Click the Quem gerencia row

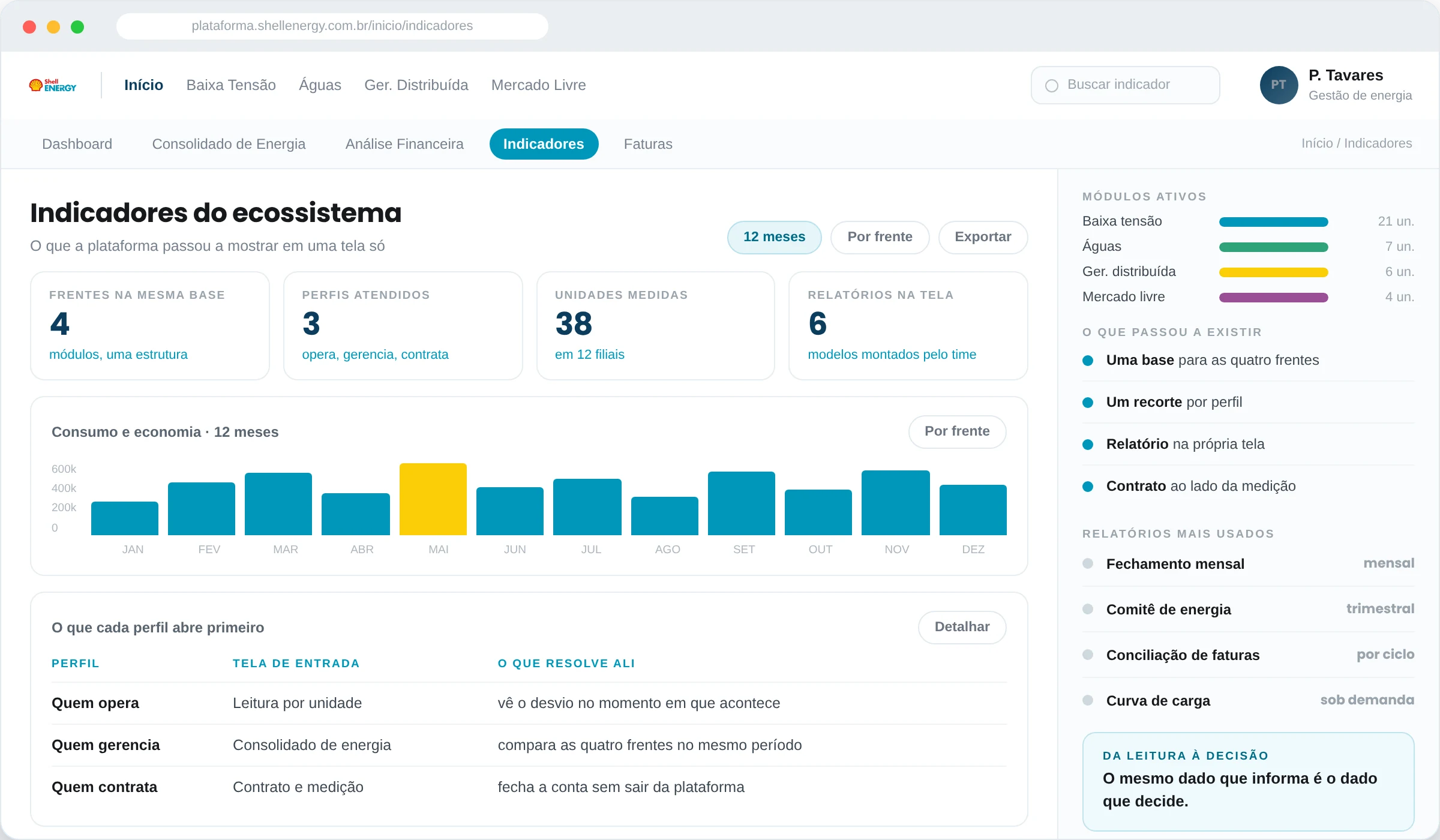coord(529,745)
